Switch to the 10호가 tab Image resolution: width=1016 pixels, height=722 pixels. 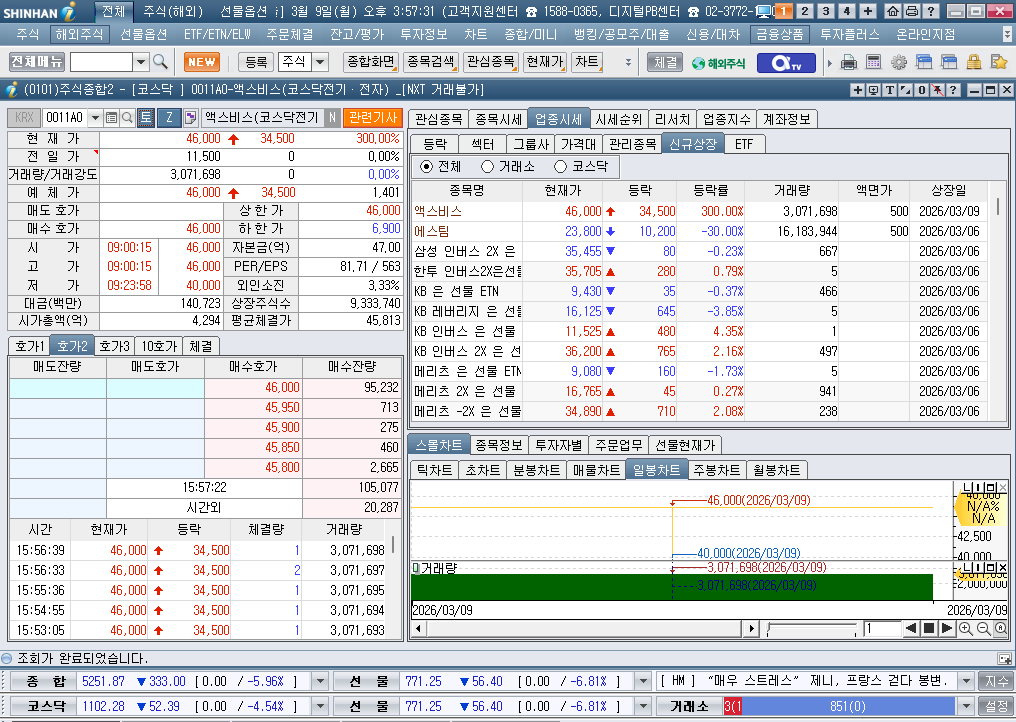[159, 346]
